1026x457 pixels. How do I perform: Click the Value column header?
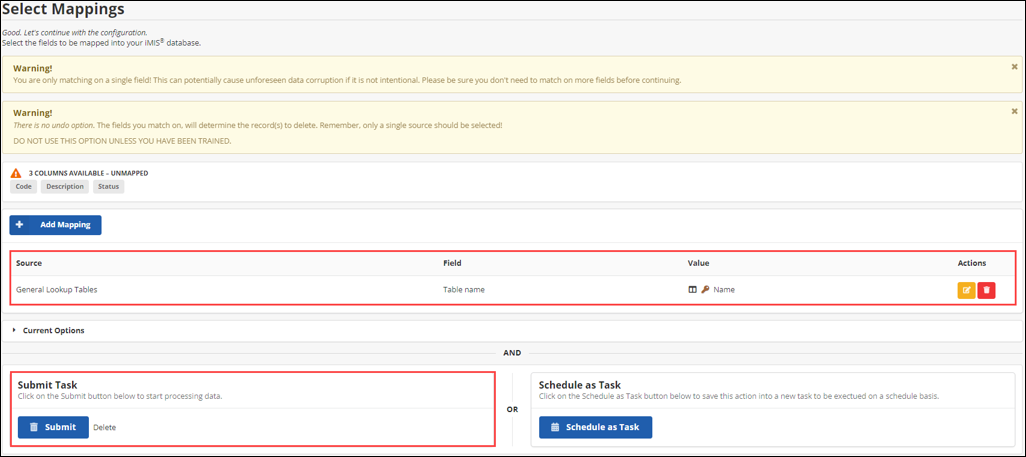(x=698, y=263)
